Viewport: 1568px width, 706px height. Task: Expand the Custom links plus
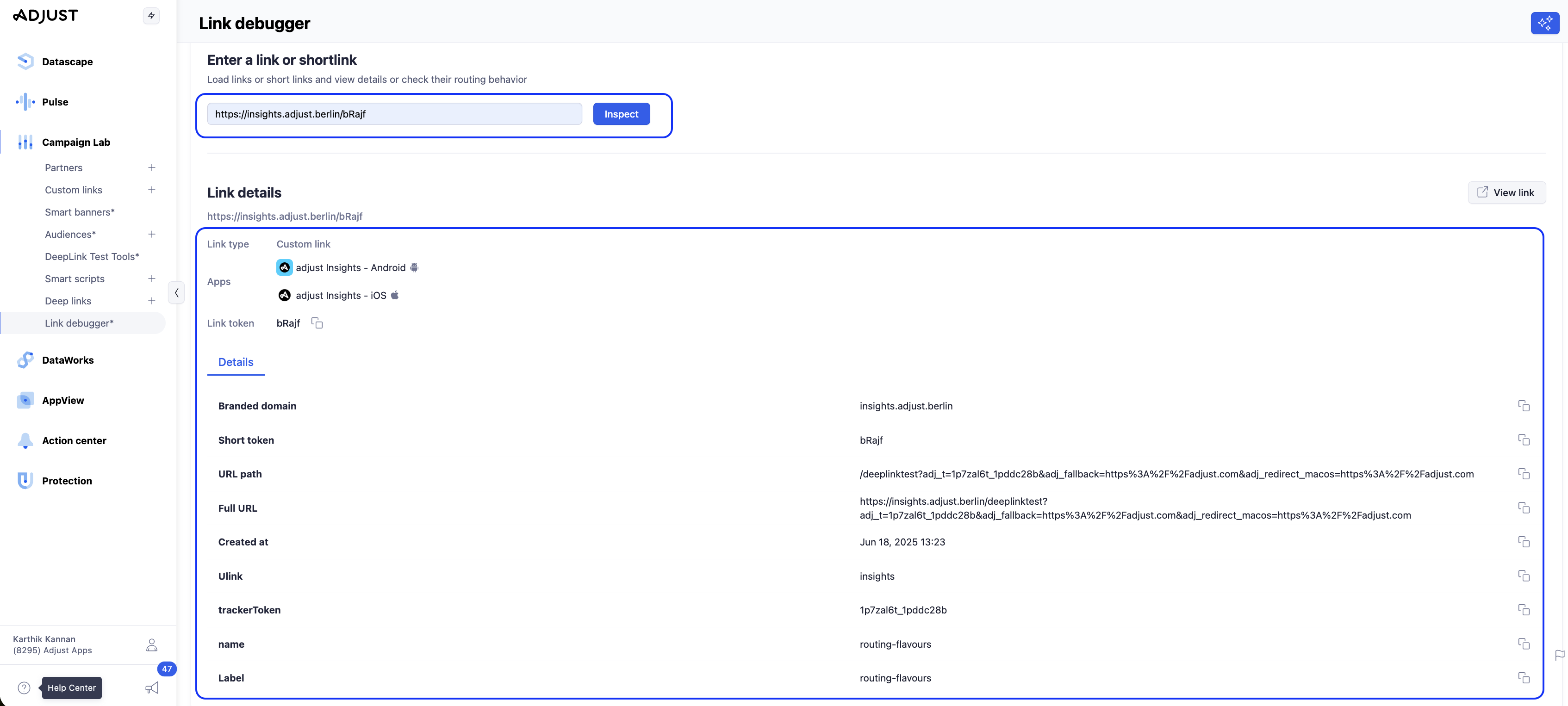151,190
